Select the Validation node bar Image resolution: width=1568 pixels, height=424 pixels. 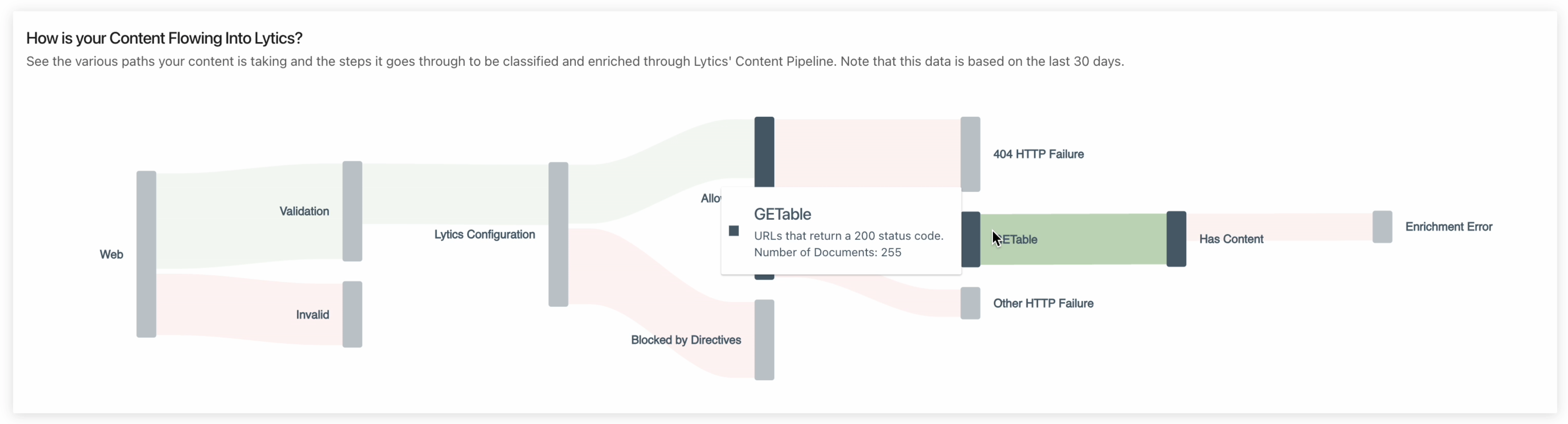point(353,211)
